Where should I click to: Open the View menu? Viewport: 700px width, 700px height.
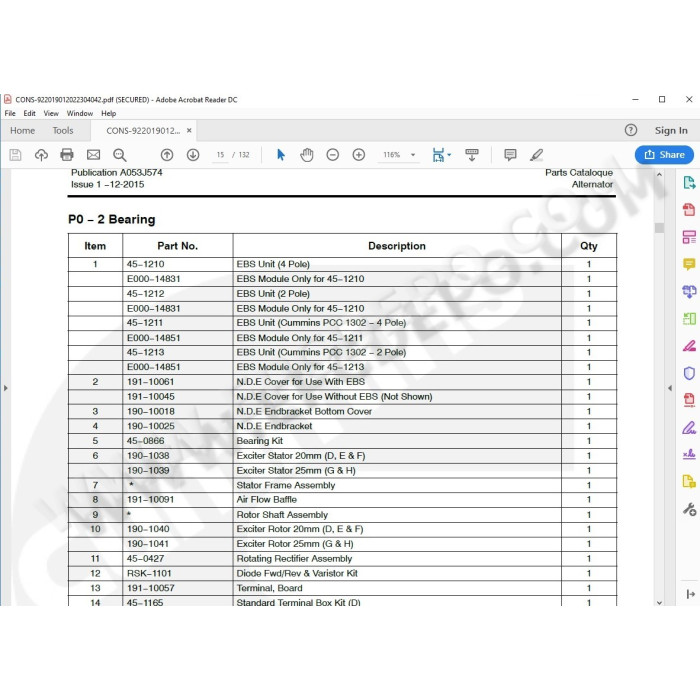[51, 113]
